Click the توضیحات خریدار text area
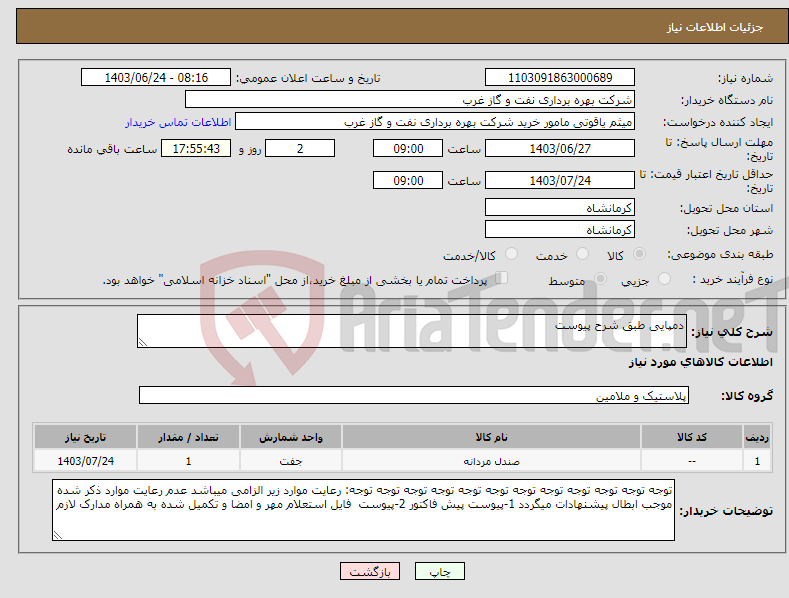This screenshot has height=598, width=789. point(363,510)
